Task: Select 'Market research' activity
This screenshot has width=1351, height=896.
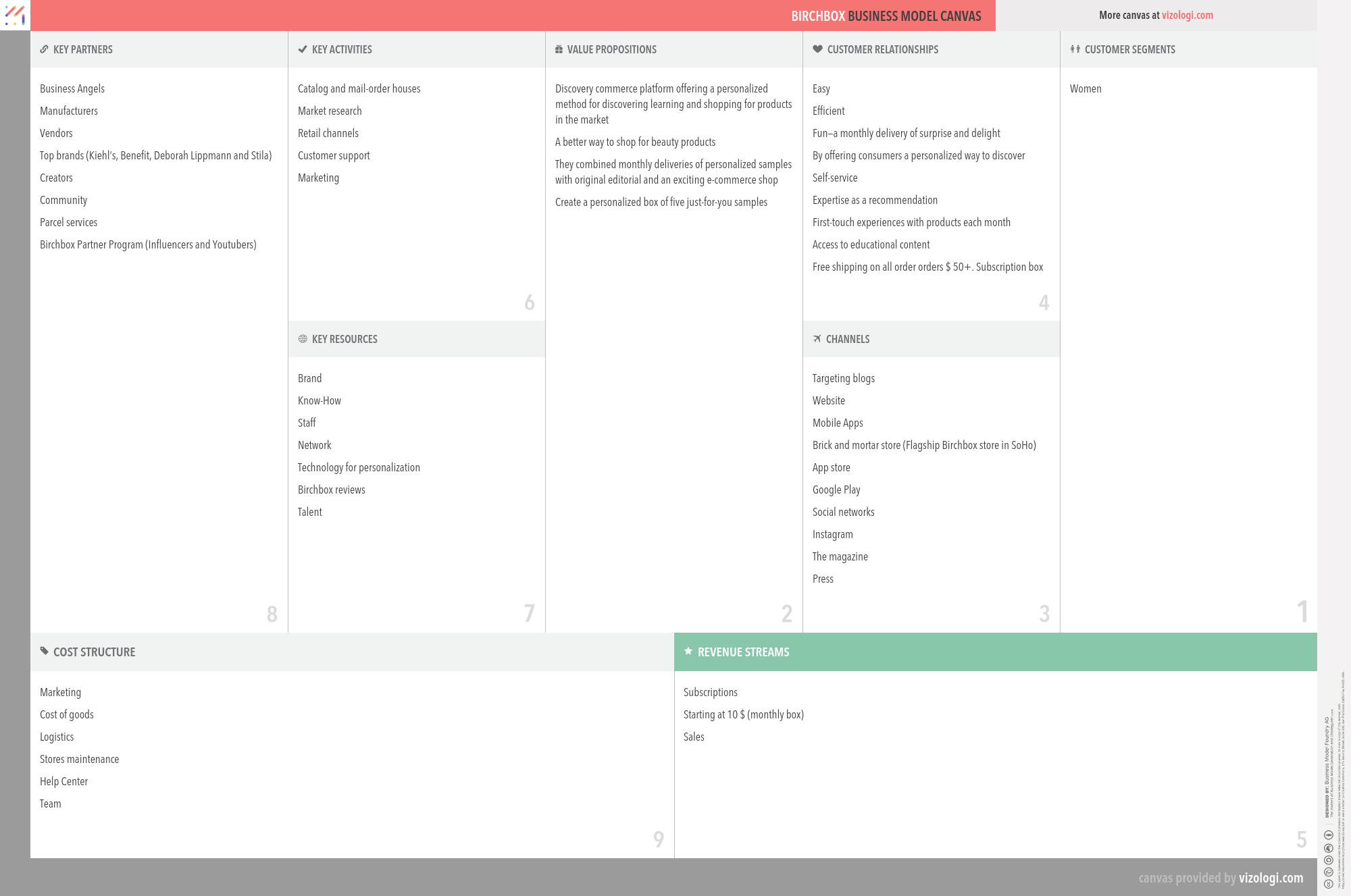Action: pyautogui.click(x=330, y=111)
